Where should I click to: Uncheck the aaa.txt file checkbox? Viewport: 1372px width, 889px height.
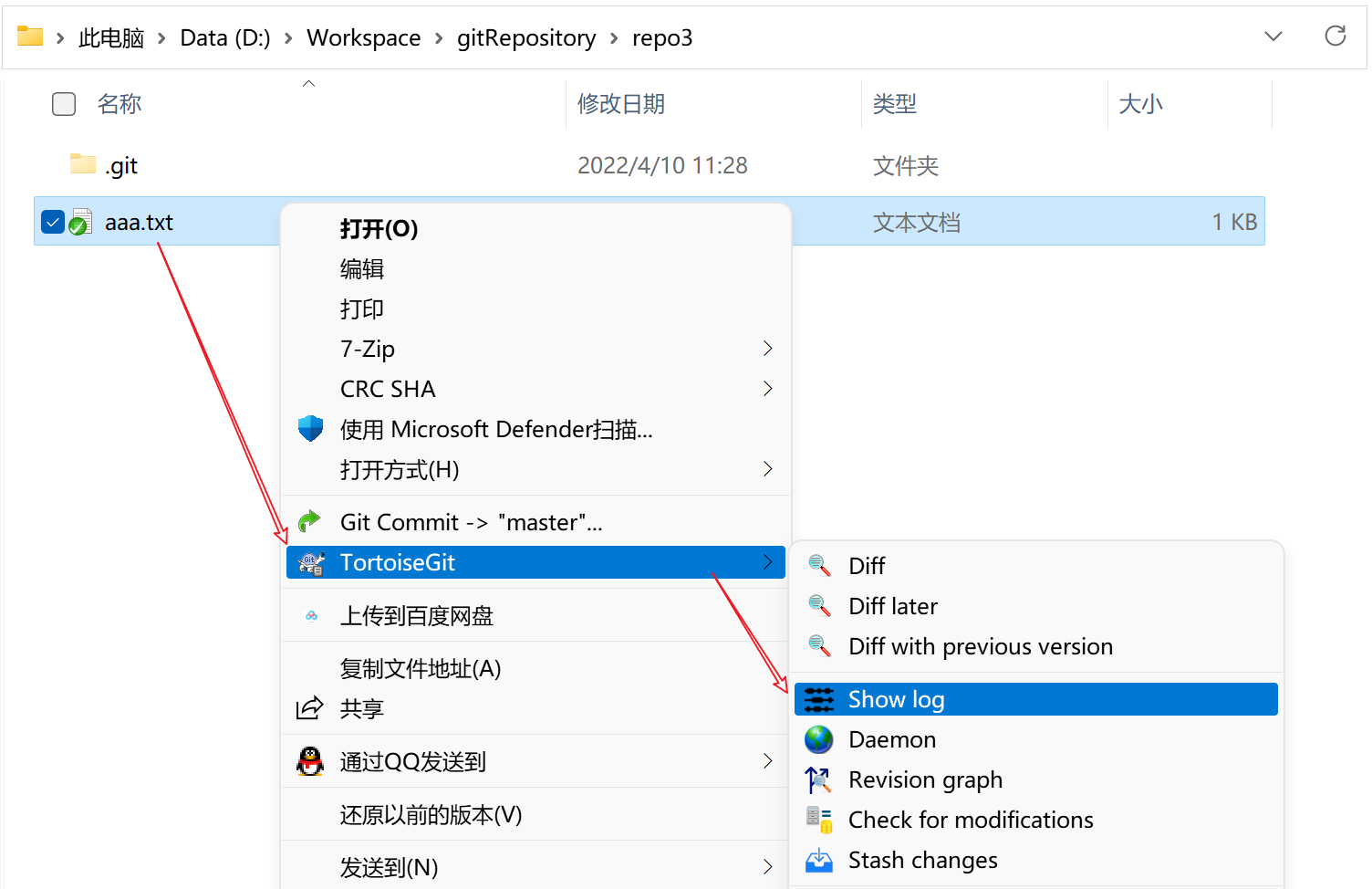[x=53, y=222]
